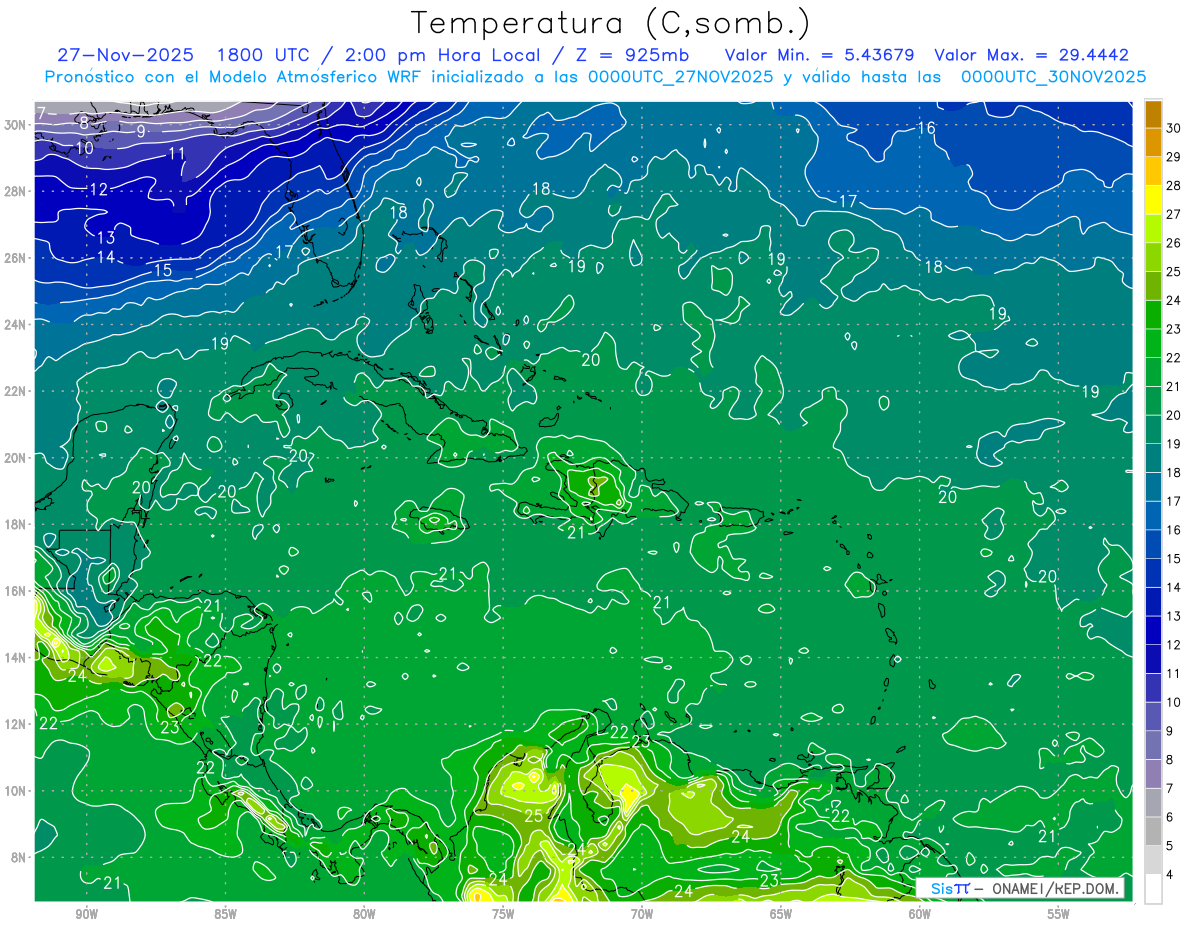Screen dimensions: 1200x927
Task: Click the '0000UTC_27NOV2025' initialization time
Action: [681, 77]
